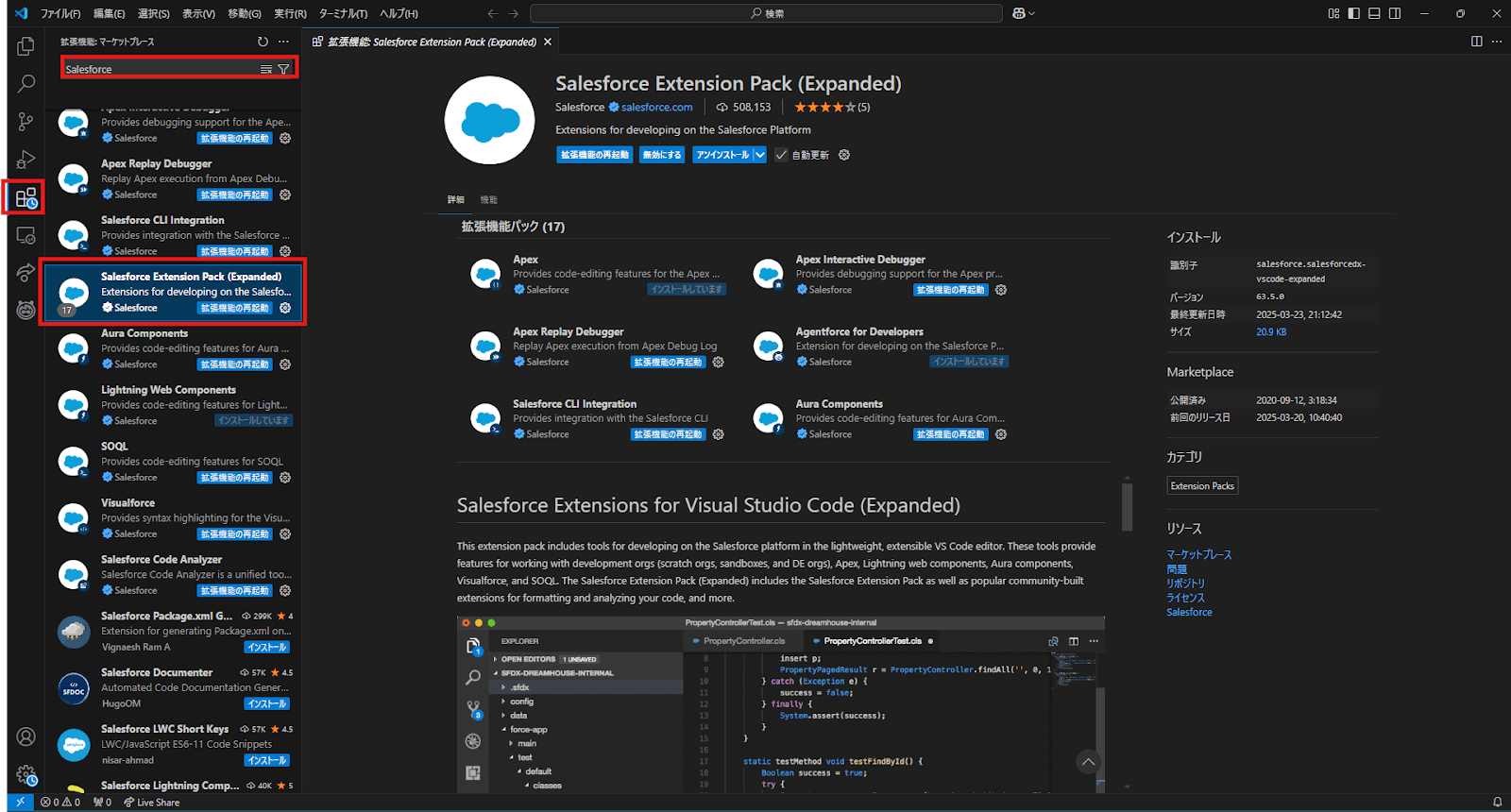Open the notifications bell in status bar
The width and height of the screenshot is (1511, 812).
[x=1497, y=803]
